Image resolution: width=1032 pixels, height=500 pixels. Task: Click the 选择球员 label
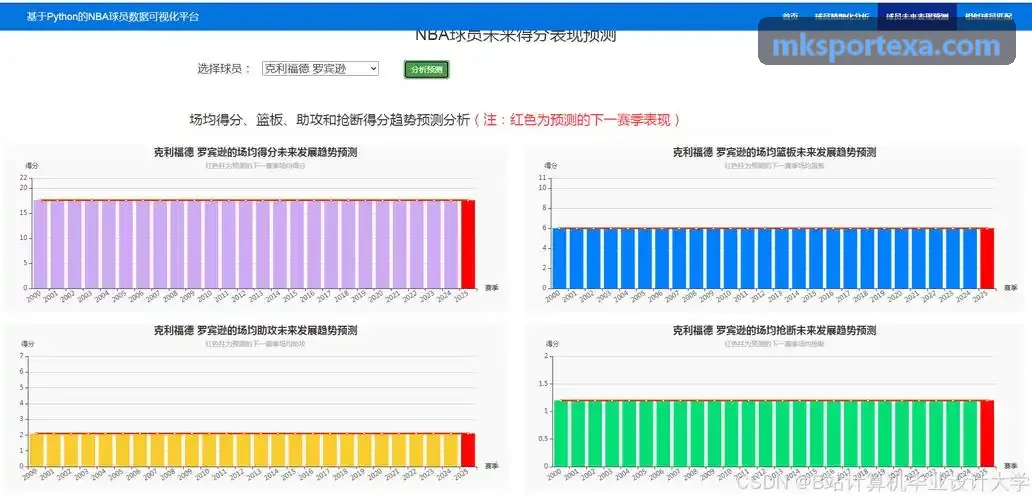click(224, 68)
